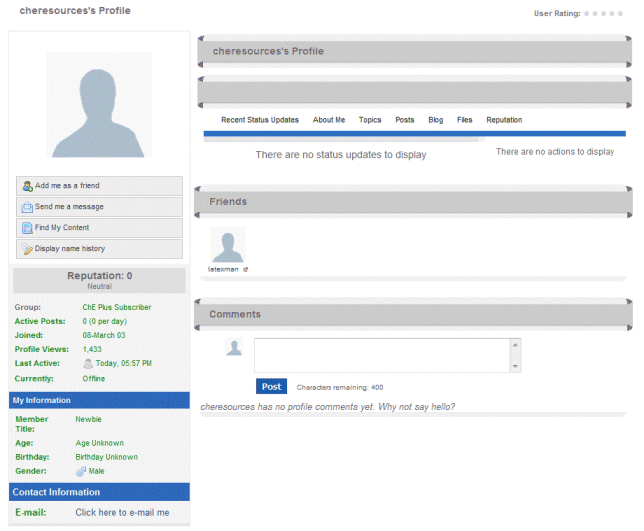Click the ChE Plus Subscriber group text
Image resolution: width=644 pixels, height=531 pixels.
pos(117,307)
